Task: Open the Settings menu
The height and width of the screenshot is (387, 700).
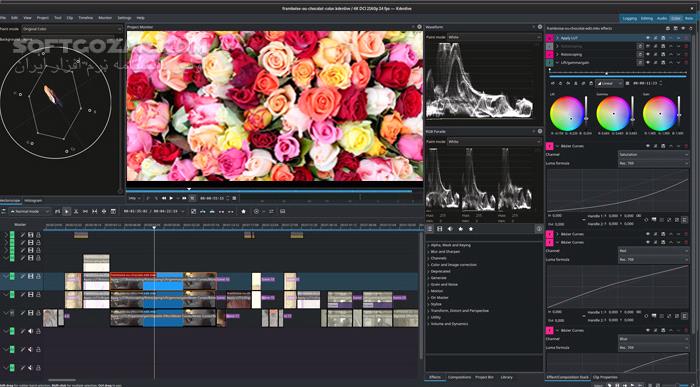Action: coord(124,18)
